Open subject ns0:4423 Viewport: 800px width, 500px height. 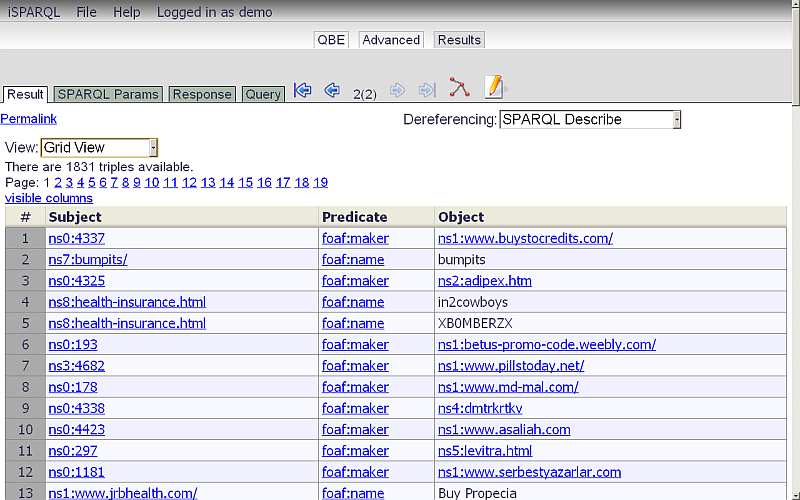click(77, 430)
